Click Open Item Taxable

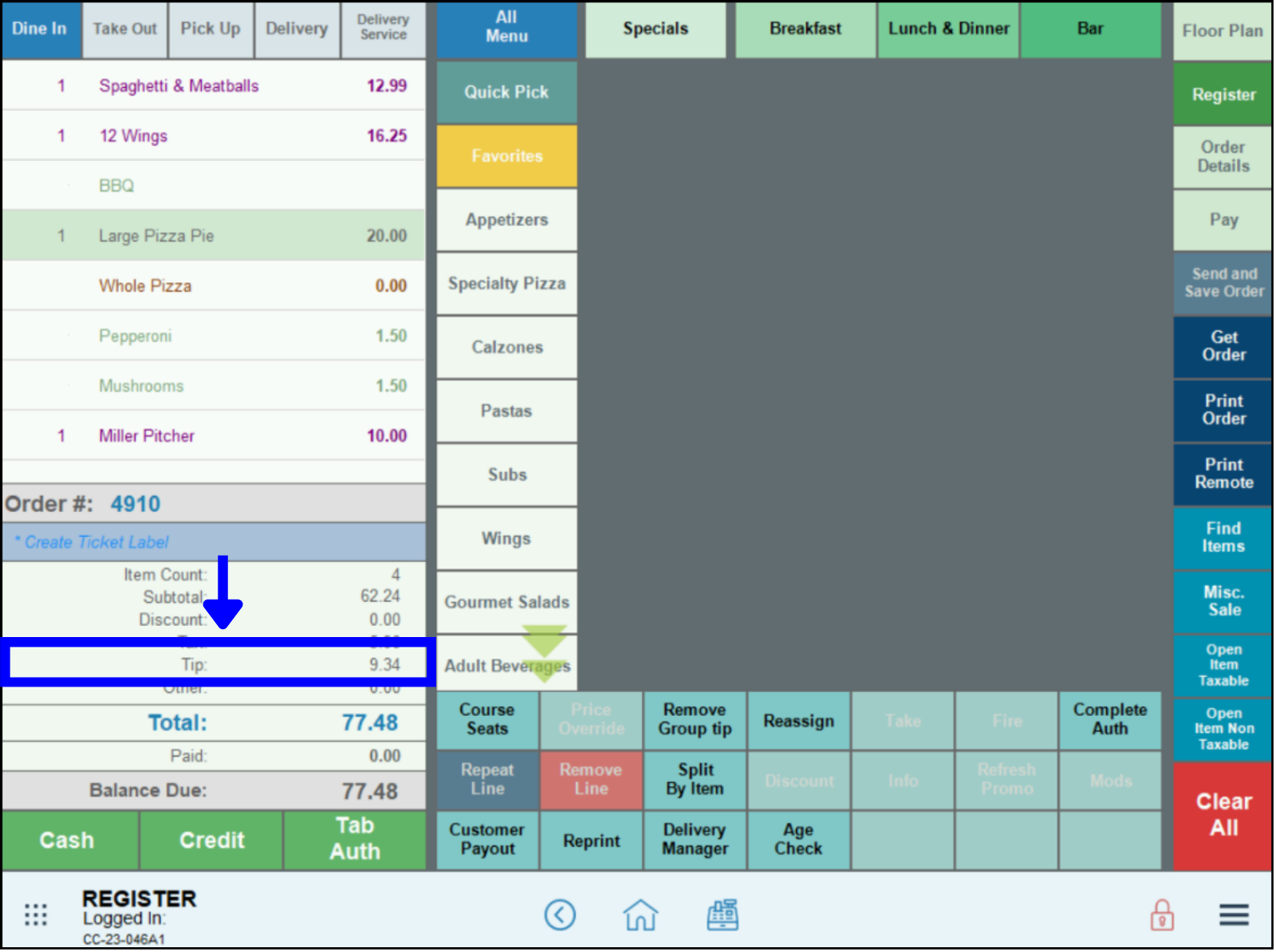(1223, 666)
